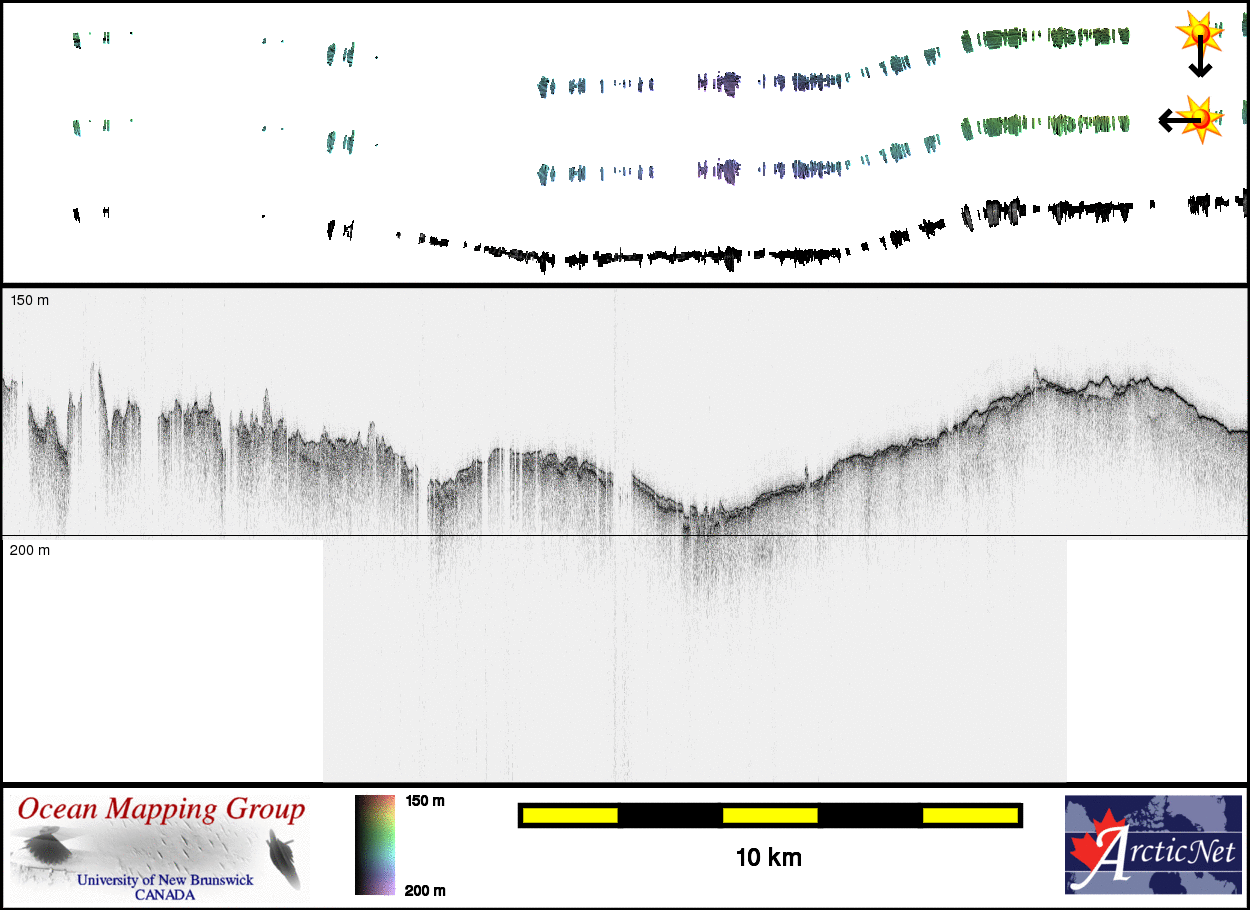Click the sun icon with downward arrow
Screen dimensions: 1250x910
click(x=1197, y=33)
